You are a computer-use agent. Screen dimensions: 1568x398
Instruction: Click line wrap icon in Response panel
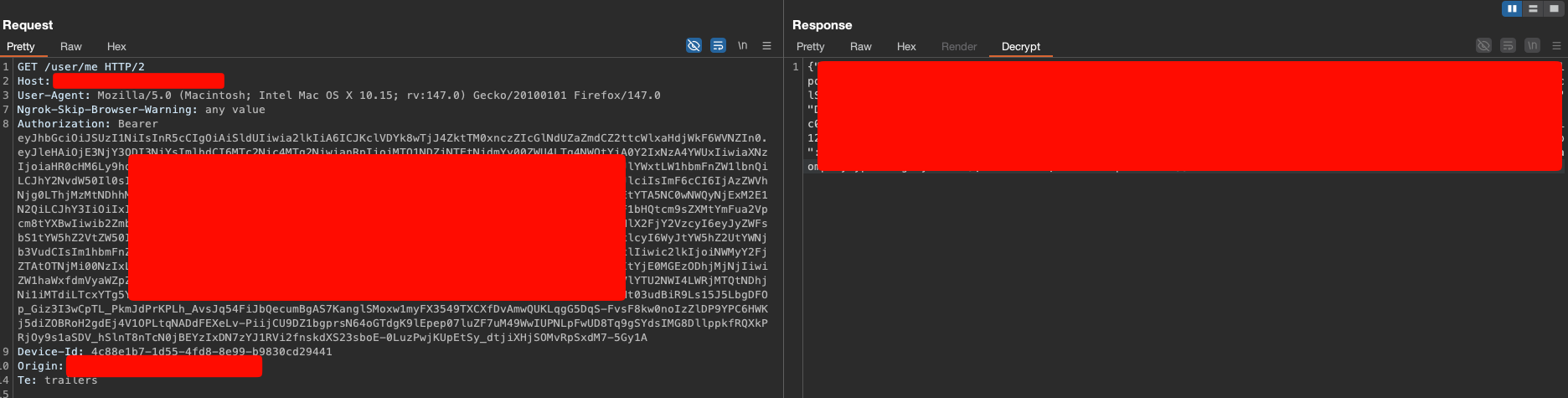(1508, 46)
